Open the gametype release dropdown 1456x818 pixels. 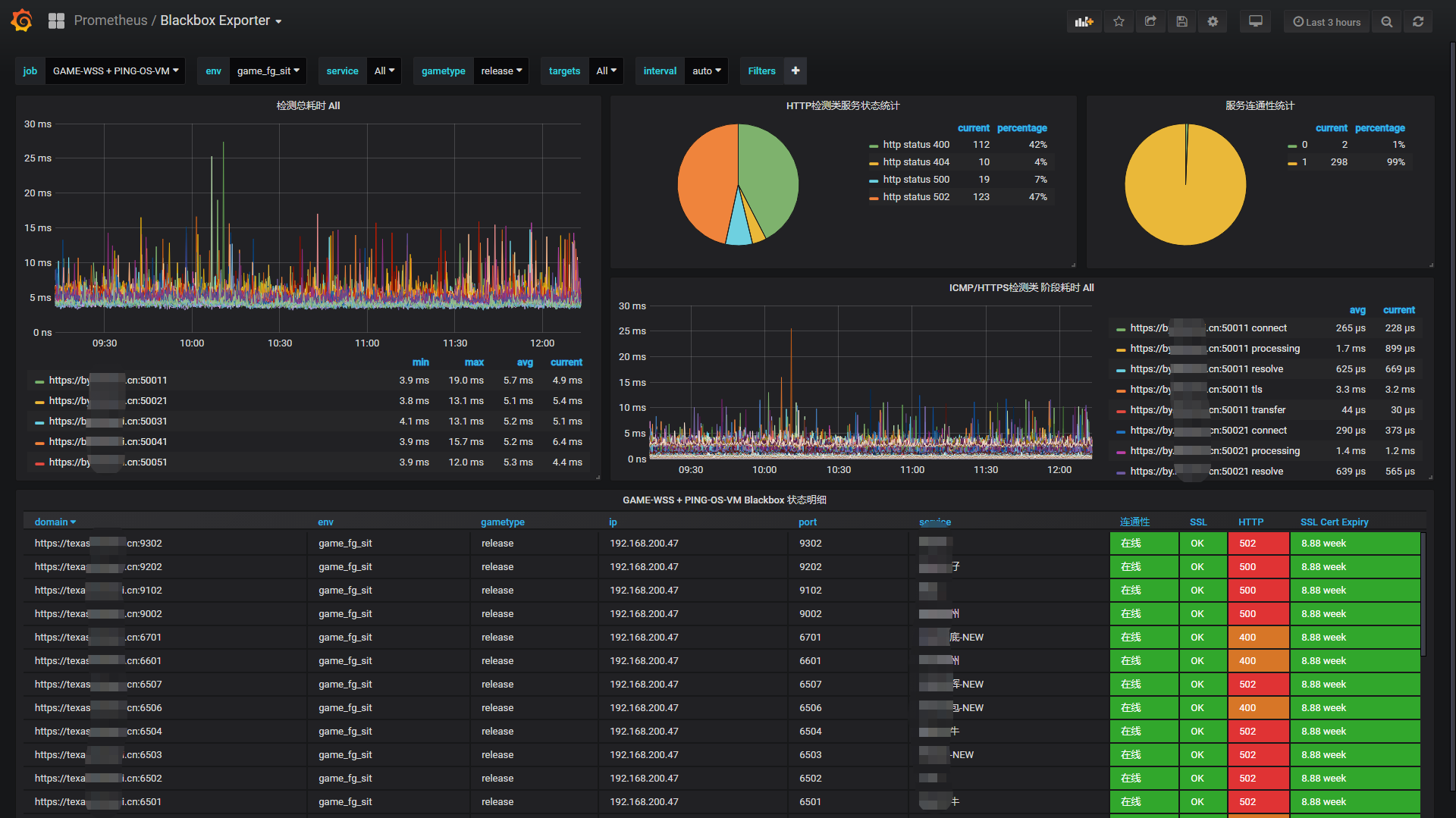pyautogui.click(x=501, y=71)
